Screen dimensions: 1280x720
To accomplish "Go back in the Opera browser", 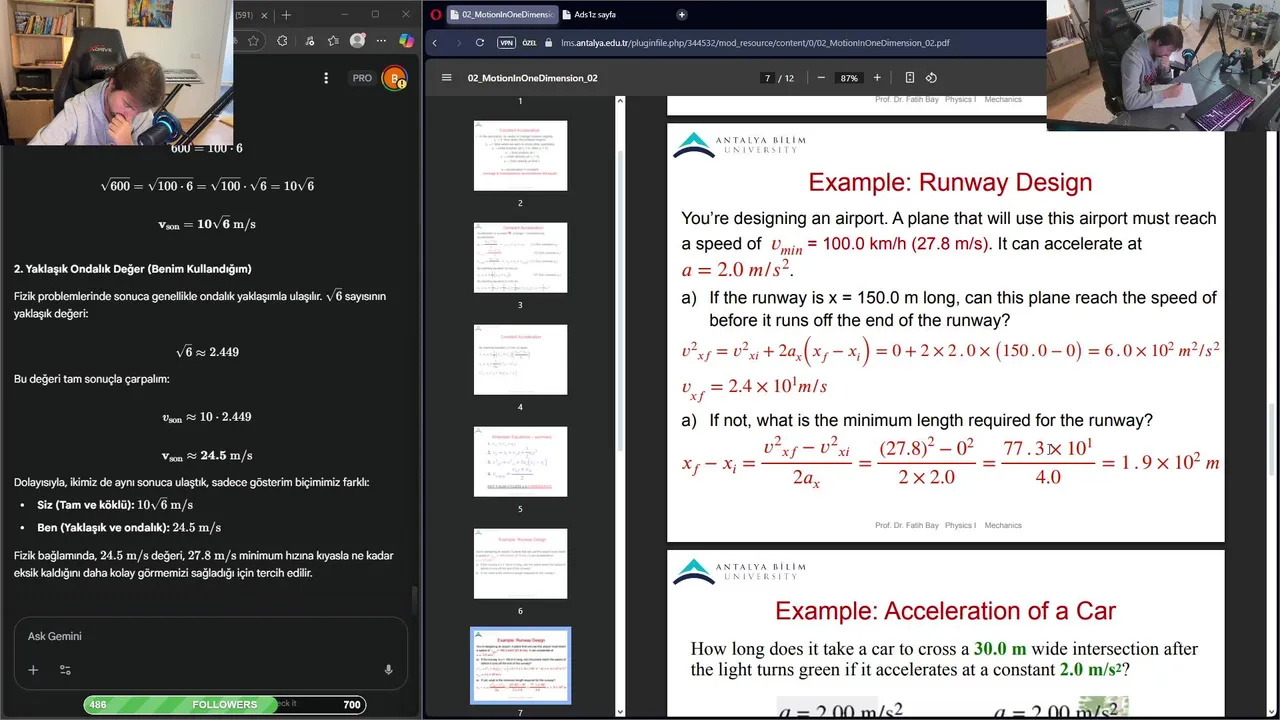I will [x=435, y=43].
